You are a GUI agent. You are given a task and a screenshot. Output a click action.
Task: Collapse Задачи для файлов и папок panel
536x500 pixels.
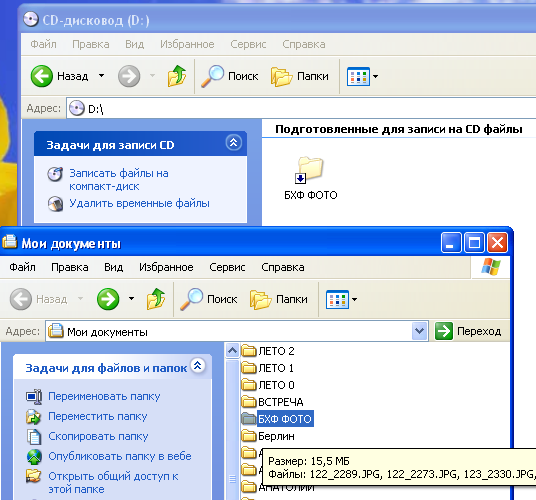198,366
